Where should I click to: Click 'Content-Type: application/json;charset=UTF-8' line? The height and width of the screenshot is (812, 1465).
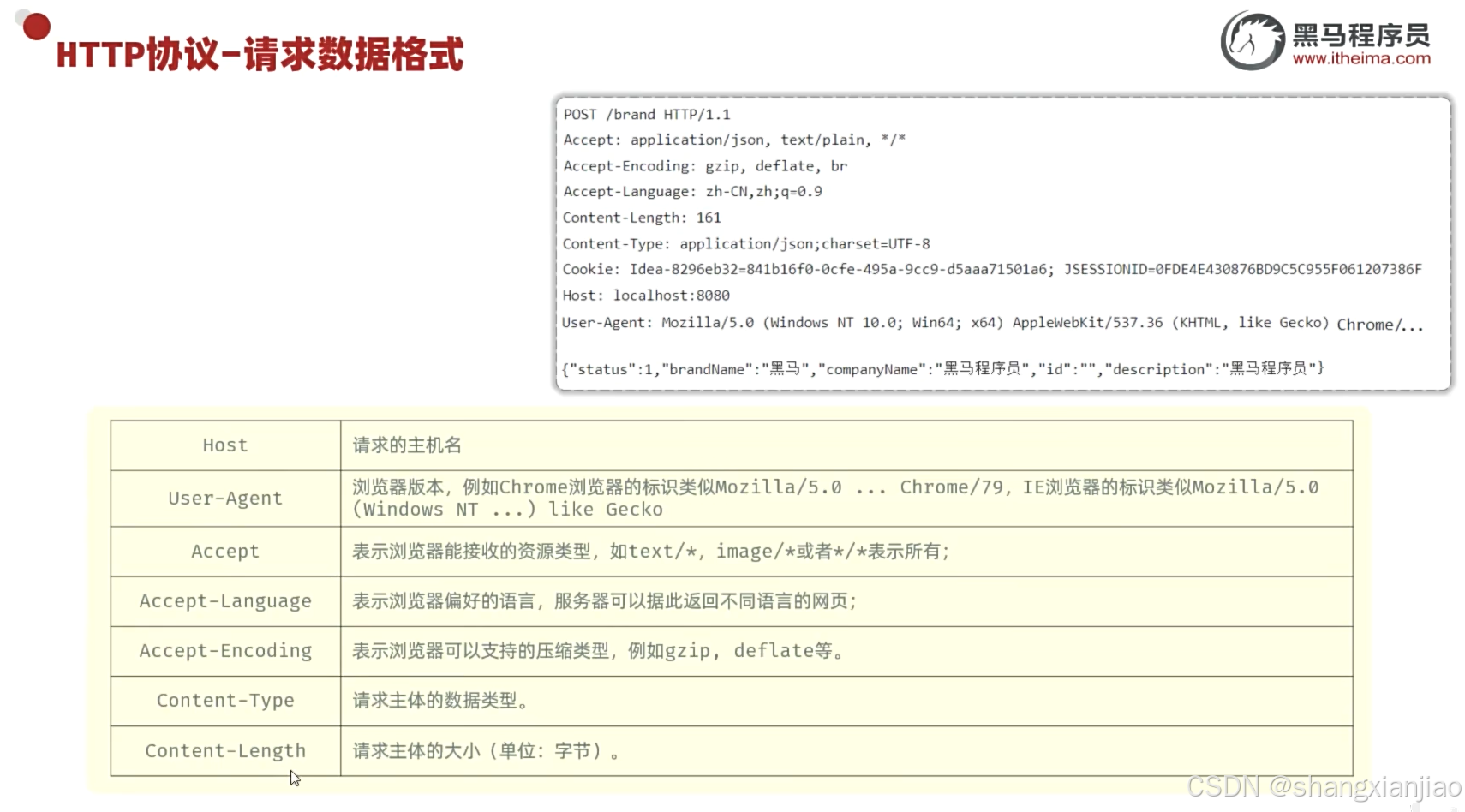(x=746, y=244)
